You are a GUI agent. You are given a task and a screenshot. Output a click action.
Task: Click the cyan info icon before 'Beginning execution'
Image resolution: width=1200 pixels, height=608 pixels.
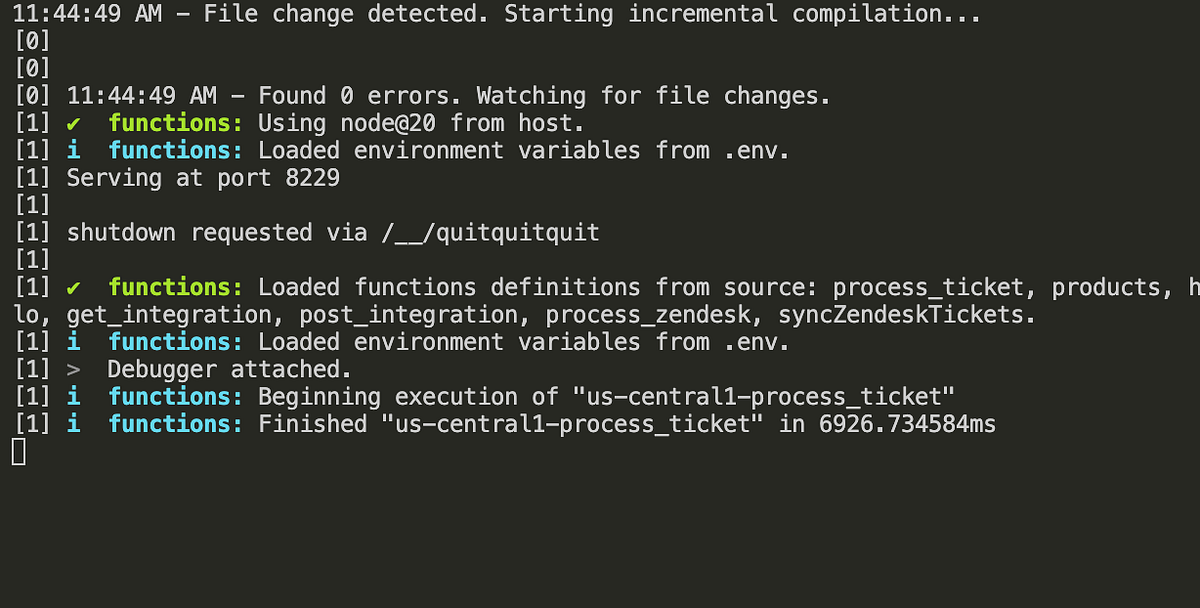point(73,397)
